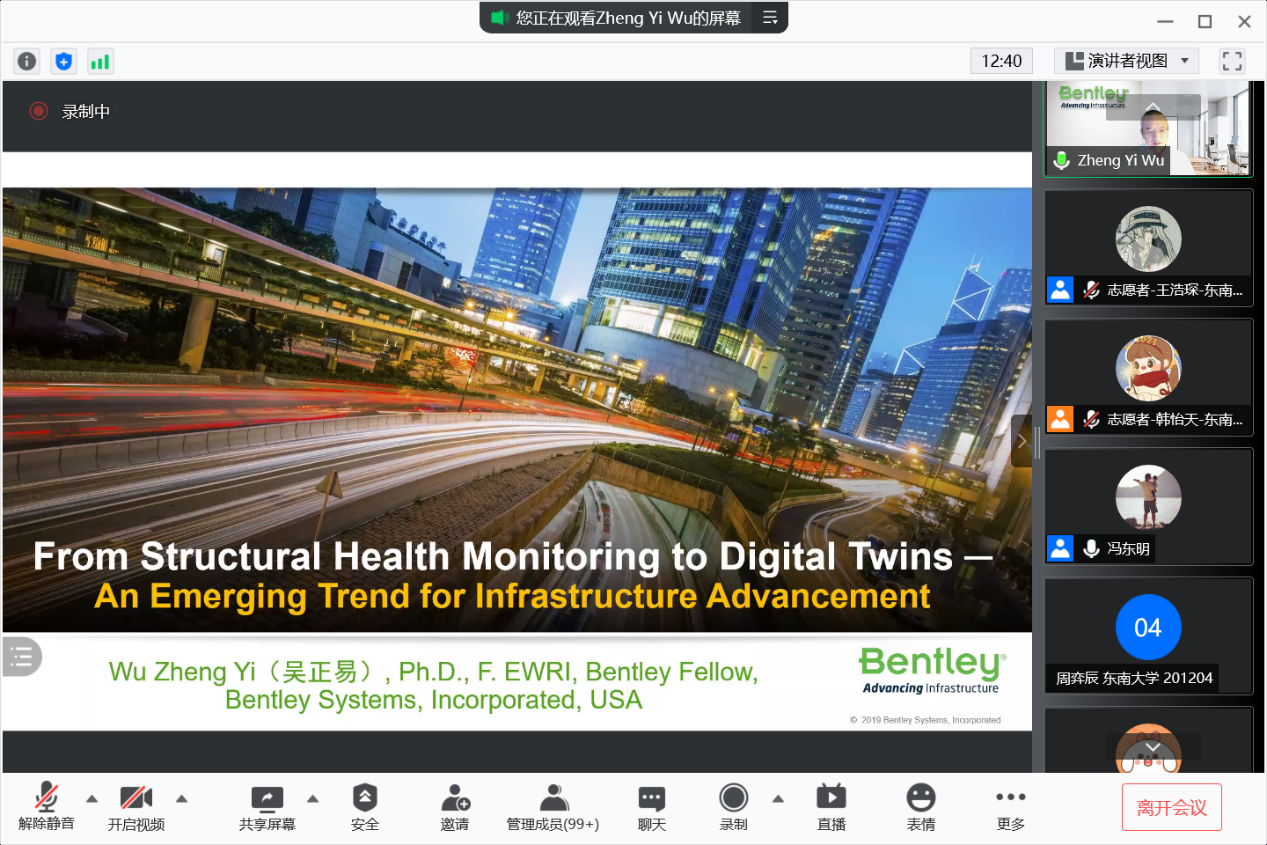Open the 表情 reactions panel
Screen dimensions: 1267x845
click(x=921, y=807)
